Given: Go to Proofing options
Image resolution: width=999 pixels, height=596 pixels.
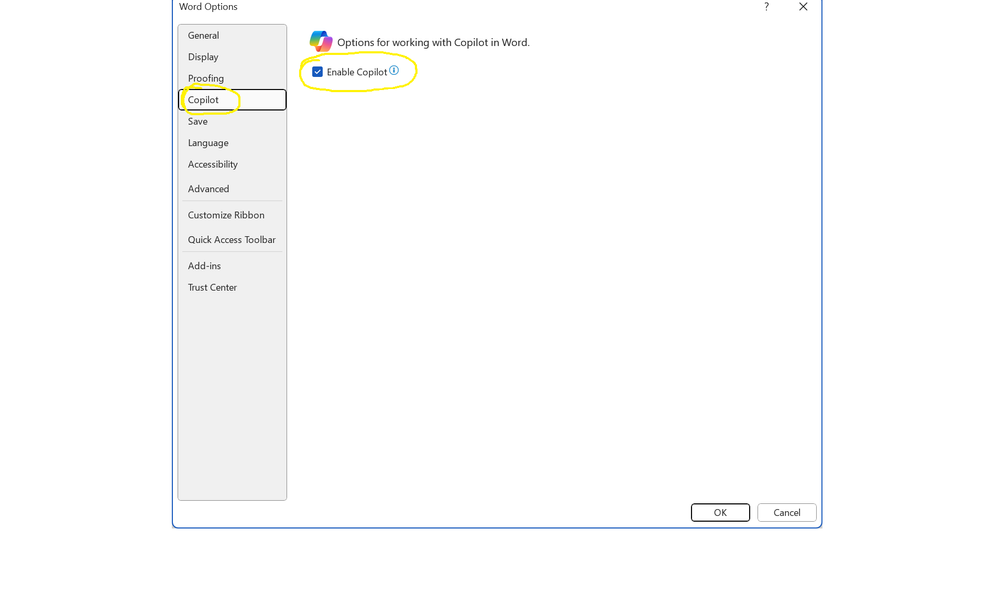Looking at the screenshot, I should click(232, 78).
